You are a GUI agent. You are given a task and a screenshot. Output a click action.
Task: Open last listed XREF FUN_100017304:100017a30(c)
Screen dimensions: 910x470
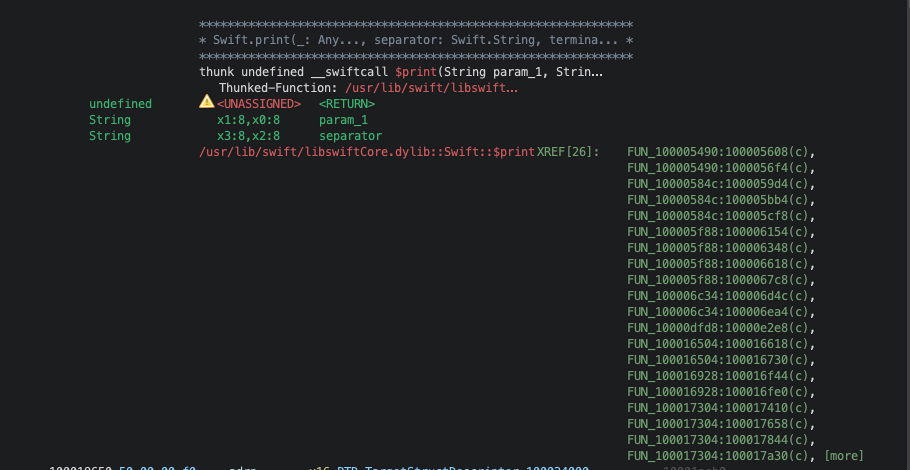tap(718, 455)
